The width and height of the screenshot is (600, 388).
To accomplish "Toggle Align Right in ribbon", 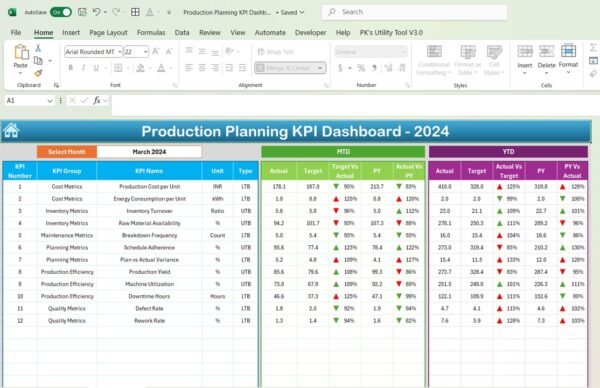I will [x=215, y=68].
